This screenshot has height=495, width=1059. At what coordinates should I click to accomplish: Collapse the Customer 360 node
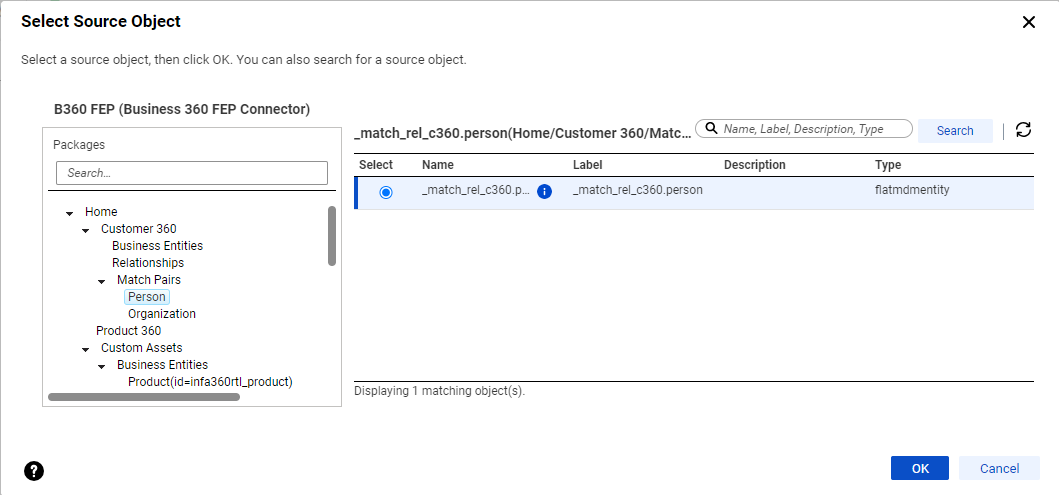click(85, 230)
